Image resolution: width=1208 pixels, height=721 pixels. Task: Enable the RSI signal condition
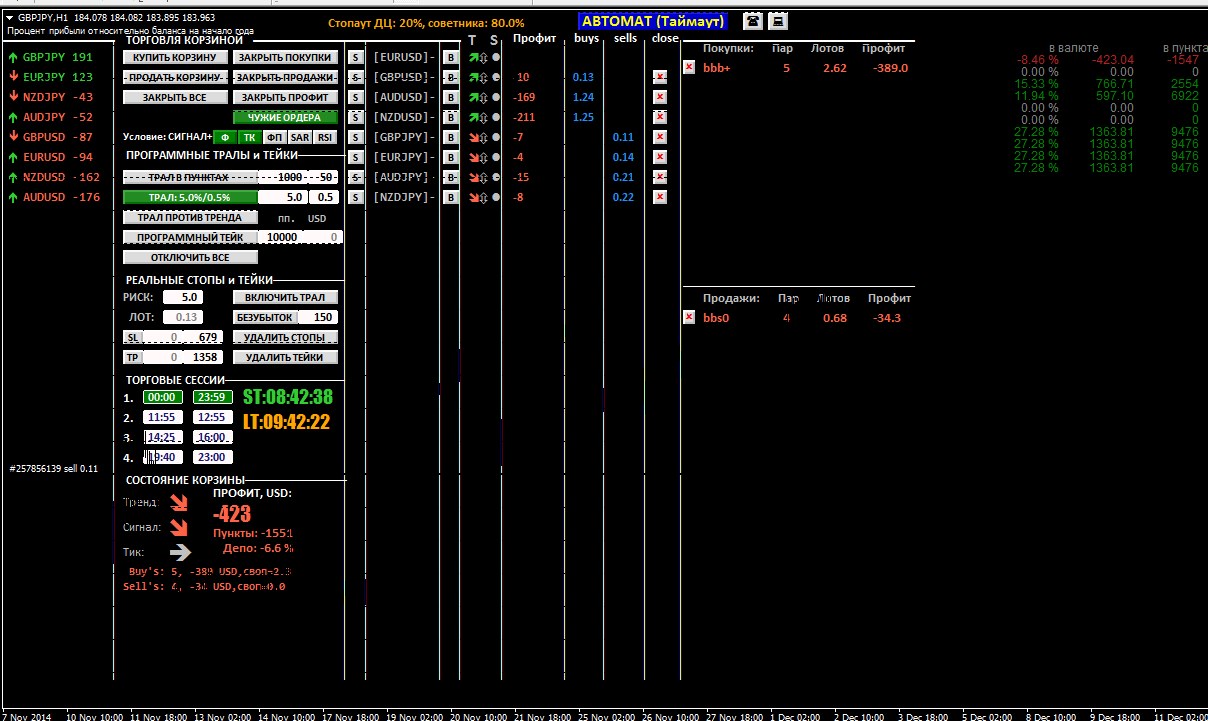point(326,137)
